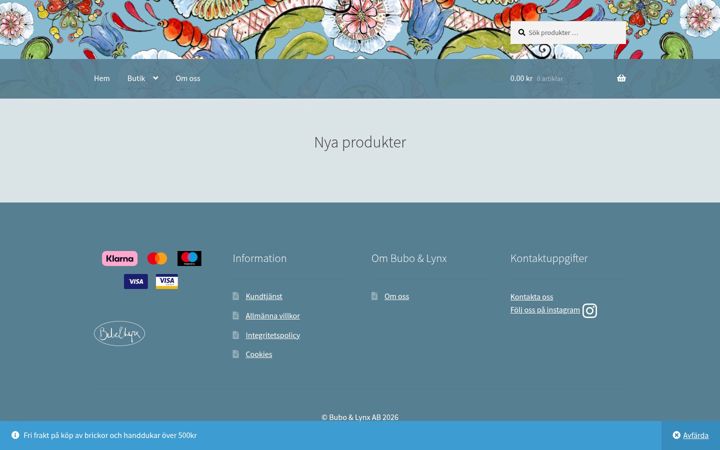Open the Cookies link
This screenshot has width=720, height=450.
[x=259, y=354]
